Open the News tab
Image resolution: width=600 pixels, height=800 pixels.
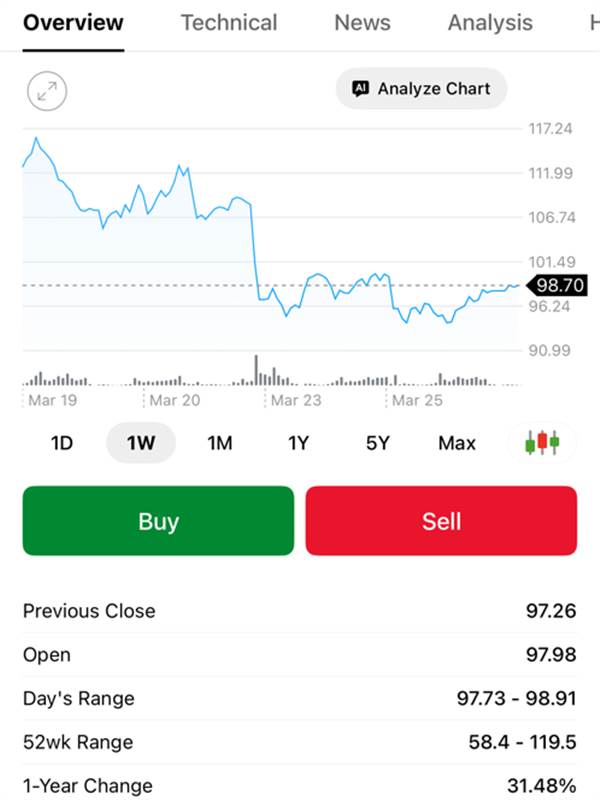coord(364,22)
